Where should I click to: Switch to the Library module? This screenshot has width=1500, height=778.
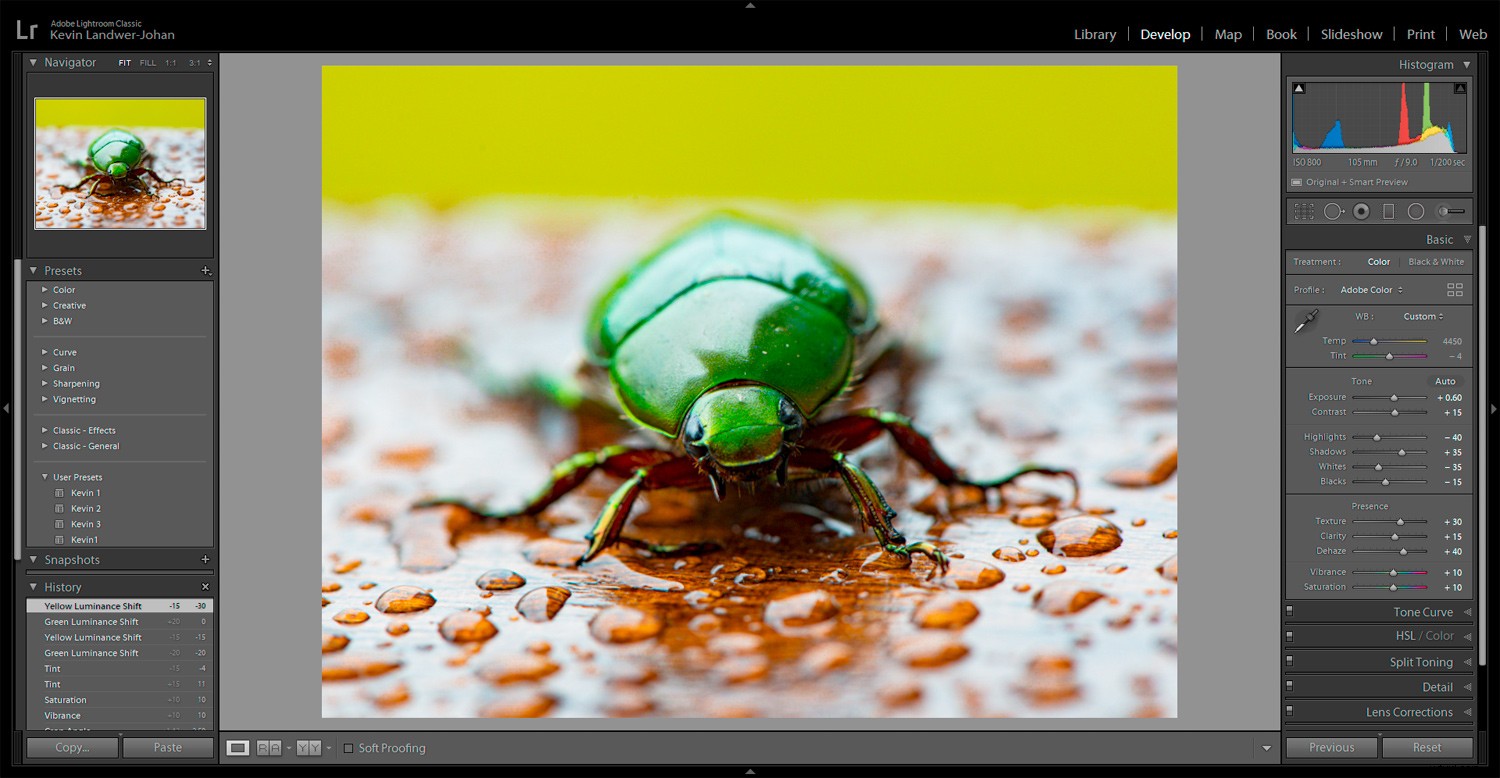[x=1094, y=33]
